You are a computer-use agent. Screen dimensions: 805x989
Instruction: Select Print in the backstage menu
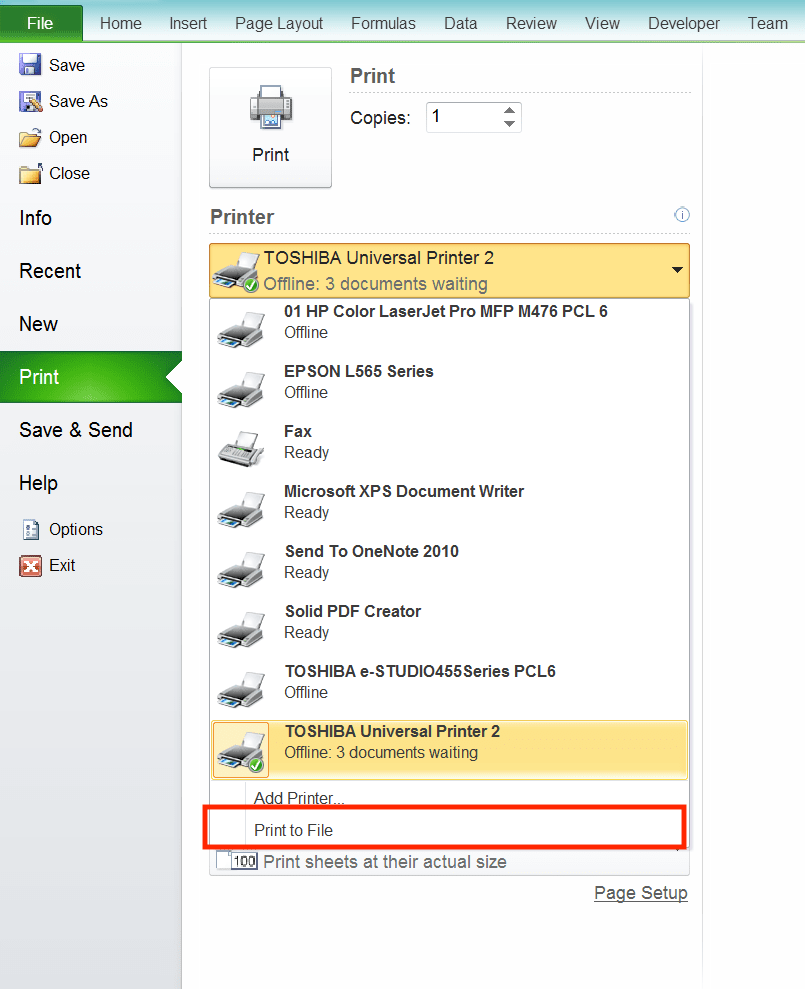tap(91, 377)
